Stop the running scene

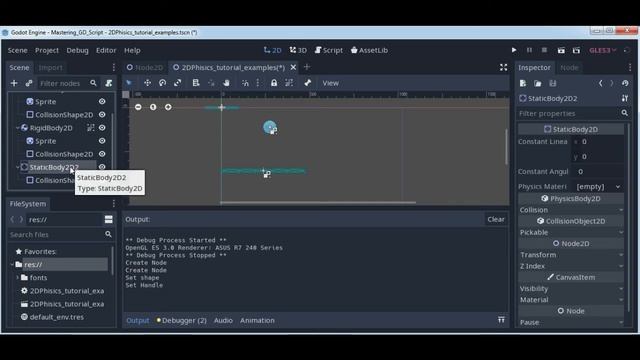pyautogui.click(x=544, y=50)
